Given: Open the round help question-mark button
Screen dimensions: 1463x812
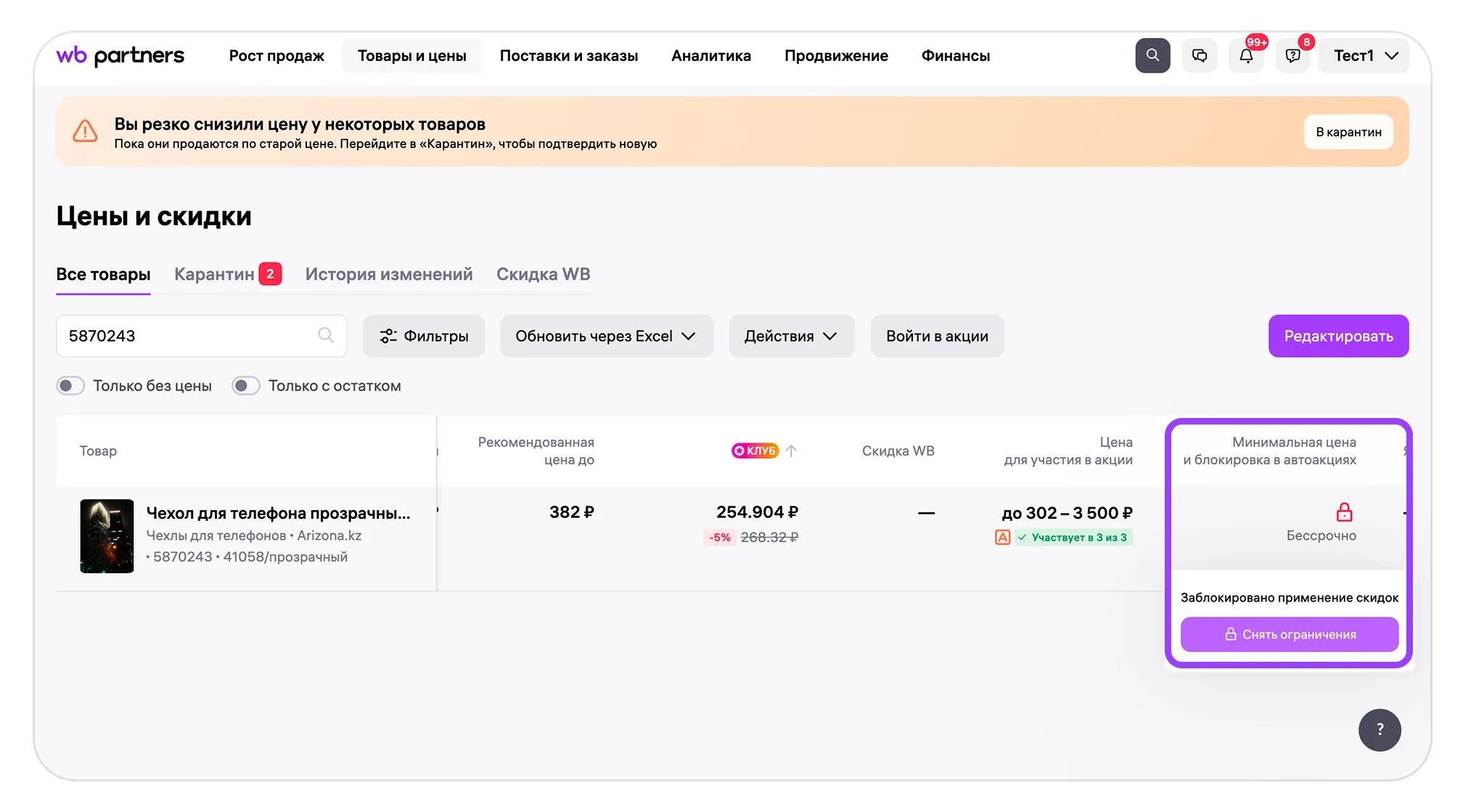Looking at the screenshot, I should click(x=1380, y=729).
